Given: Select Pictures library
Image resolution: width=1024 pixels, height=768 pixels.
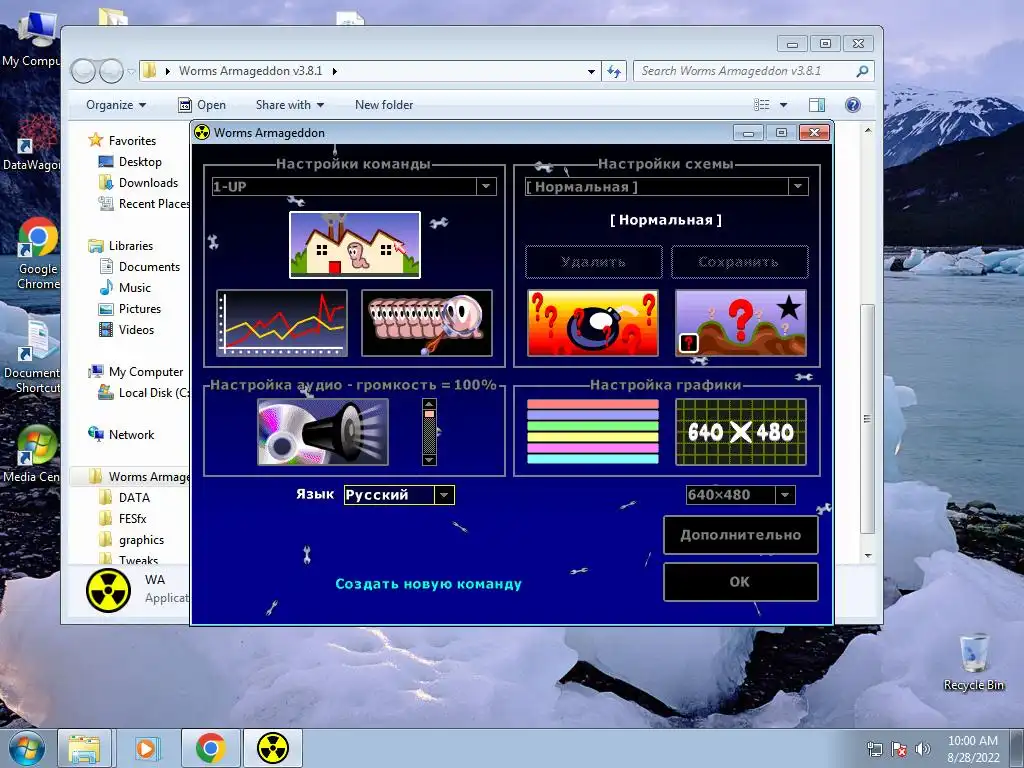Looking at the screenshot, I should click(140, 308).
